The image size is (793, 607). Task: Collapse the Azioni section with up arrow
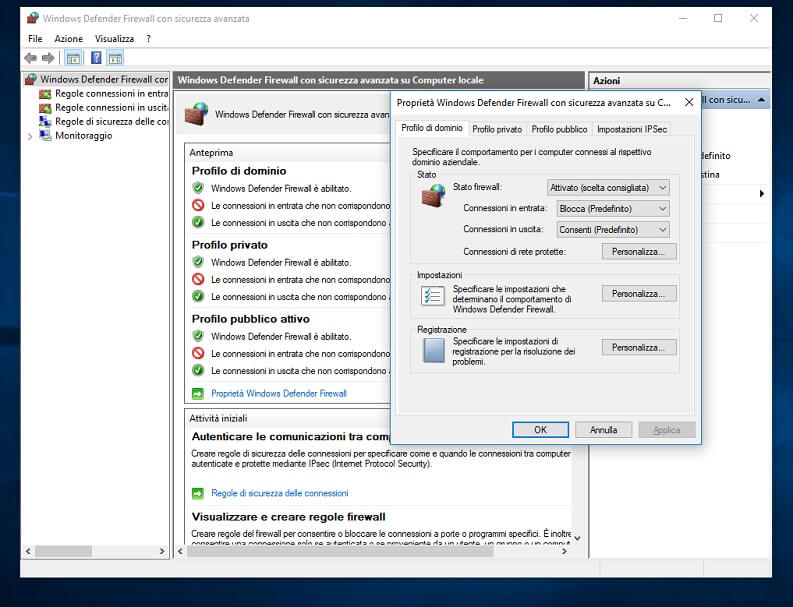(x=761, y=100)
